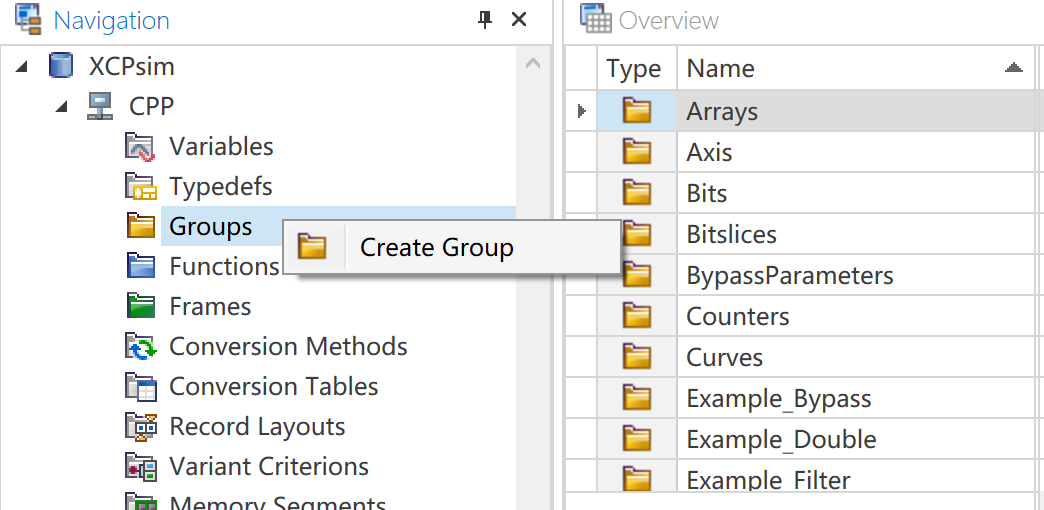This screenshot has height=510, width=1044.
Task: Open the Curves group folder icon
Action: [x=637, y=357]
